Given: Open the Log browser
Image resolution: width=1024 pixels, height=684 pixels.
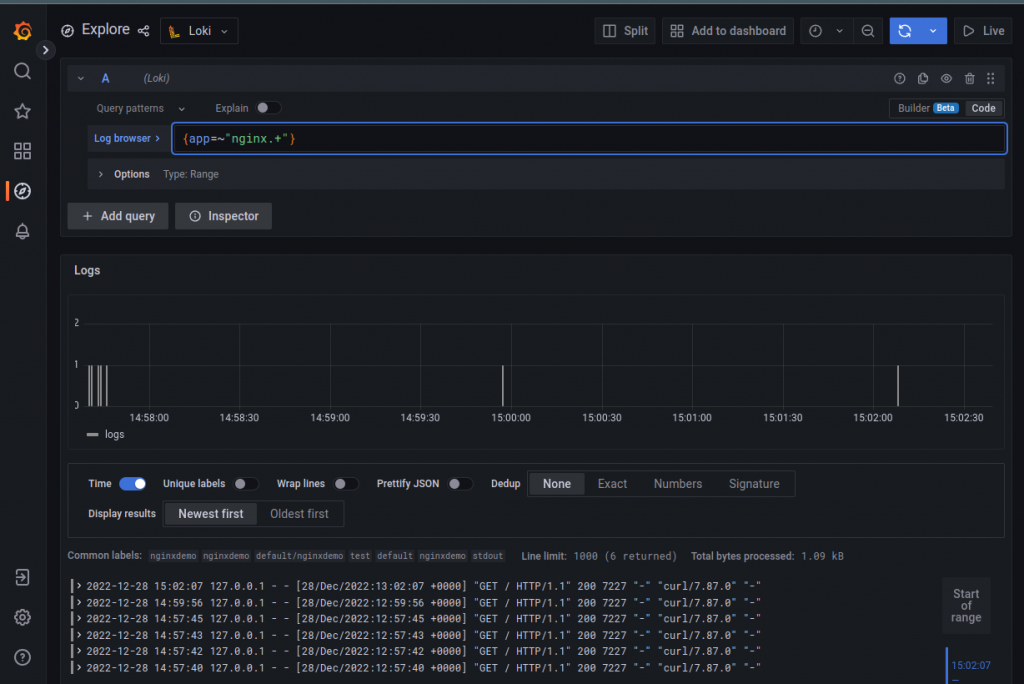Looking at the screenshot, I should tap(124, 138).
